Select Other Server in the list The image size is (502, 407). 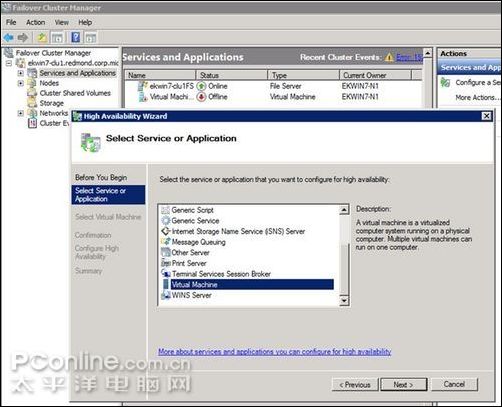pyautogui.click(x=190, y=253)
